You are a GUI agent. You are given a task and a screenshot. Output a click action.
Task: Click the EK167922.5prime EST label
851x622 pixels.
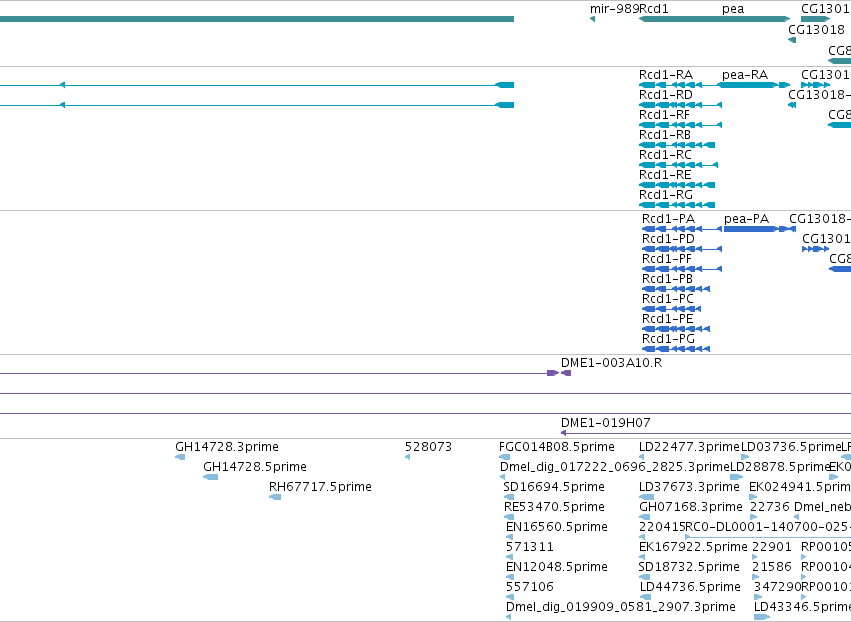click(693, 548)
